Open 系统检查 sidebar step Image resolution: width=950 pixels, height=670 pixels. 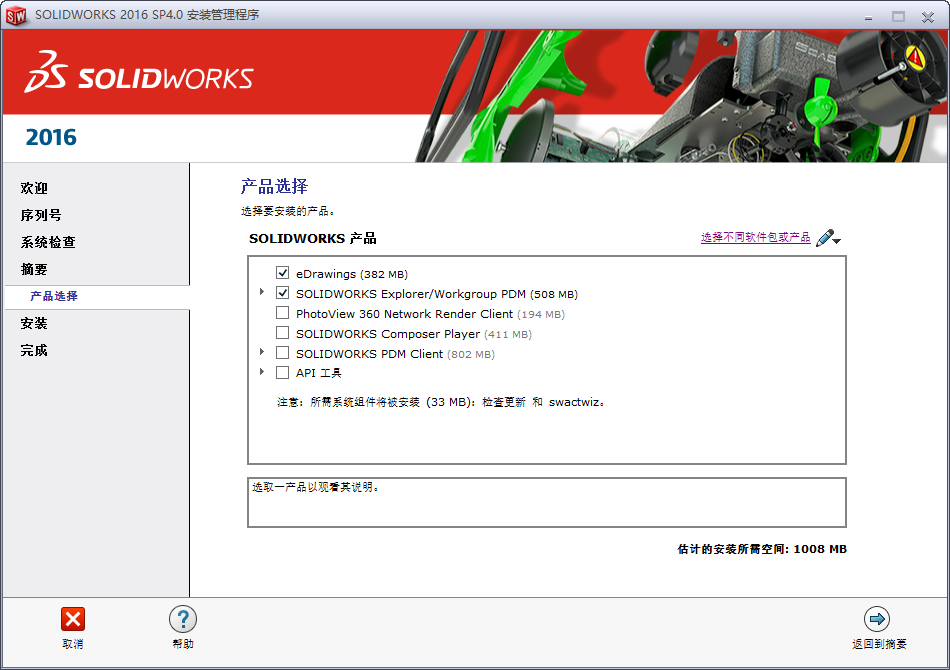click(x=48, y=242)
